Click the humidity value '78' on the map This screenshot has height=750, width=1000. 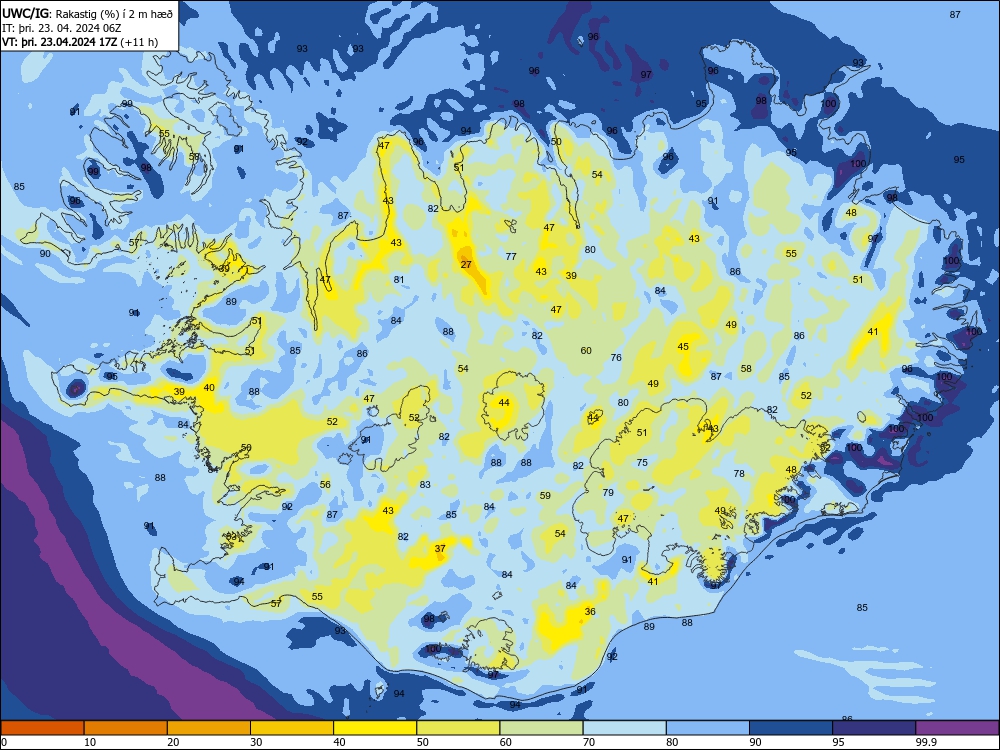pyautogui.click(x=739, y=473)
